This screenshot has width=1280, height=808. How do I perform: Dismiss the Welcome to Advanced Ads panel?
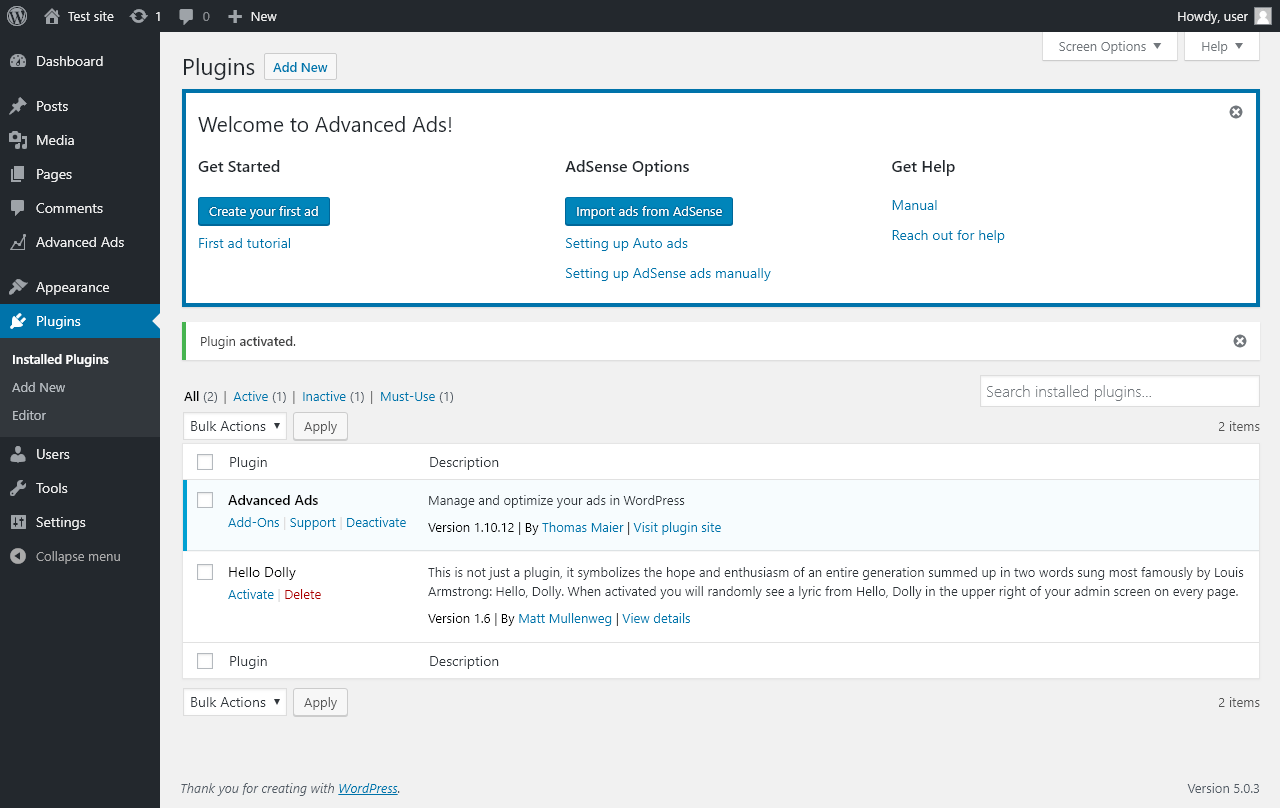1236,112
